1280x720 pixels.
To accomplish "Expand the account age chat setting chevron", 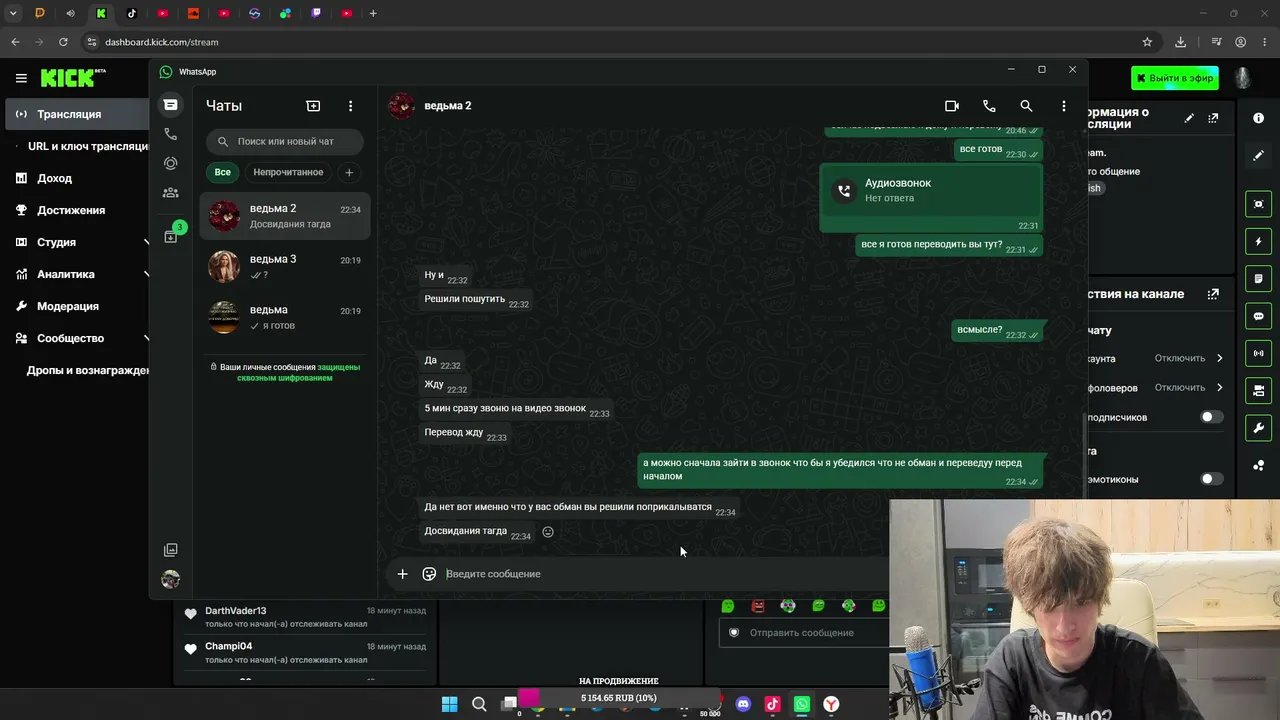I will (x=1219, y=358).
